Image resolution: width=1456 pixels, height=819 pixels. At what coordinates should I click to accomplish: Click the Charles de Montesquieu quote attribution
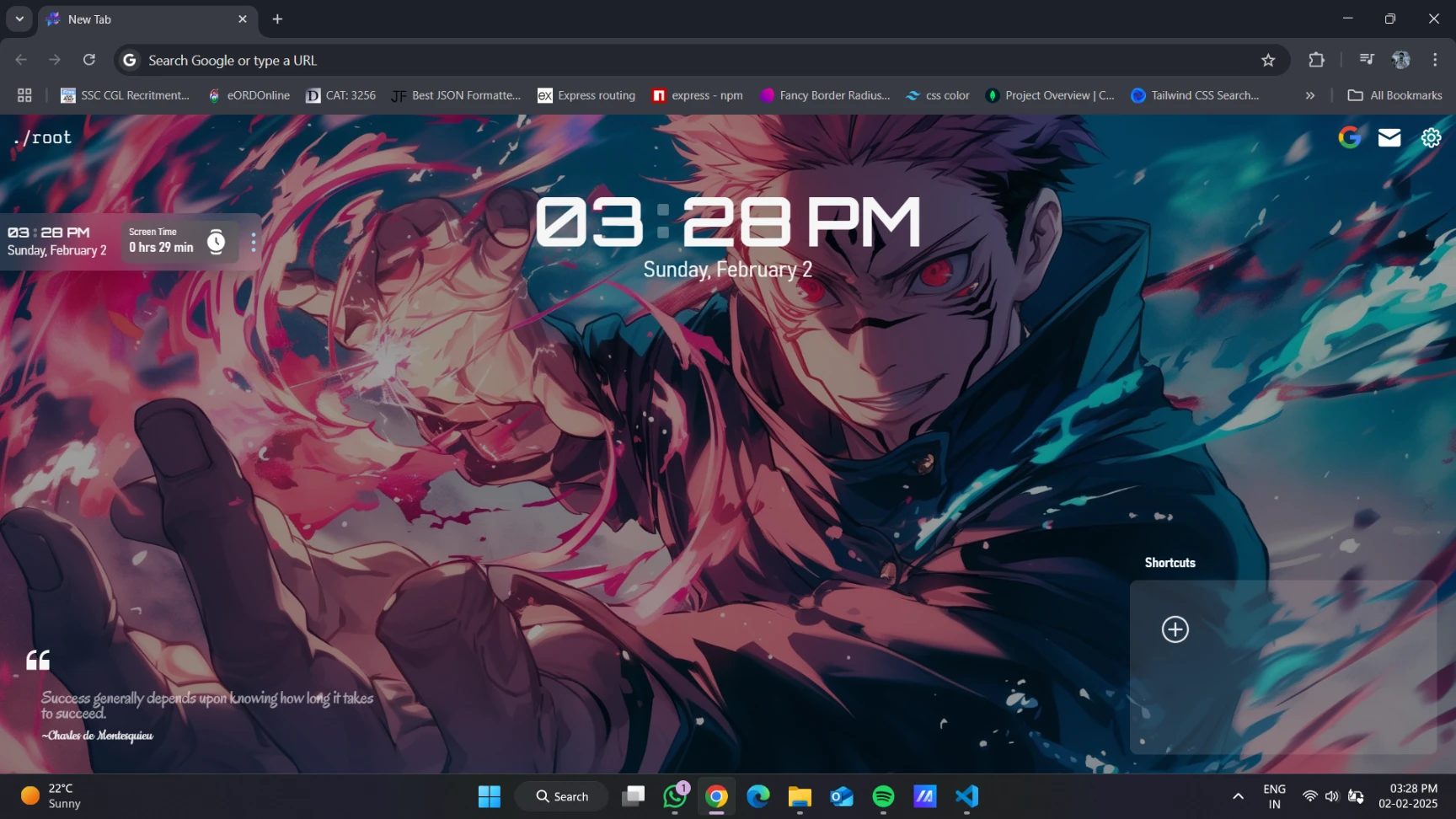point(98,736)
